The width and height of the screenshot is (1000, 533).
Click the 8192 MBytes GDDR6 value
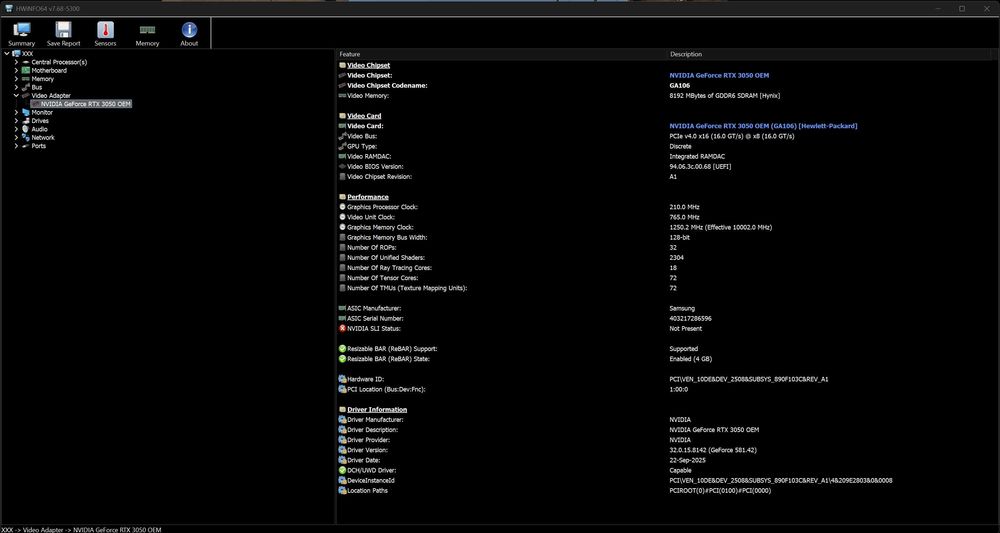(x=724, y=96)
